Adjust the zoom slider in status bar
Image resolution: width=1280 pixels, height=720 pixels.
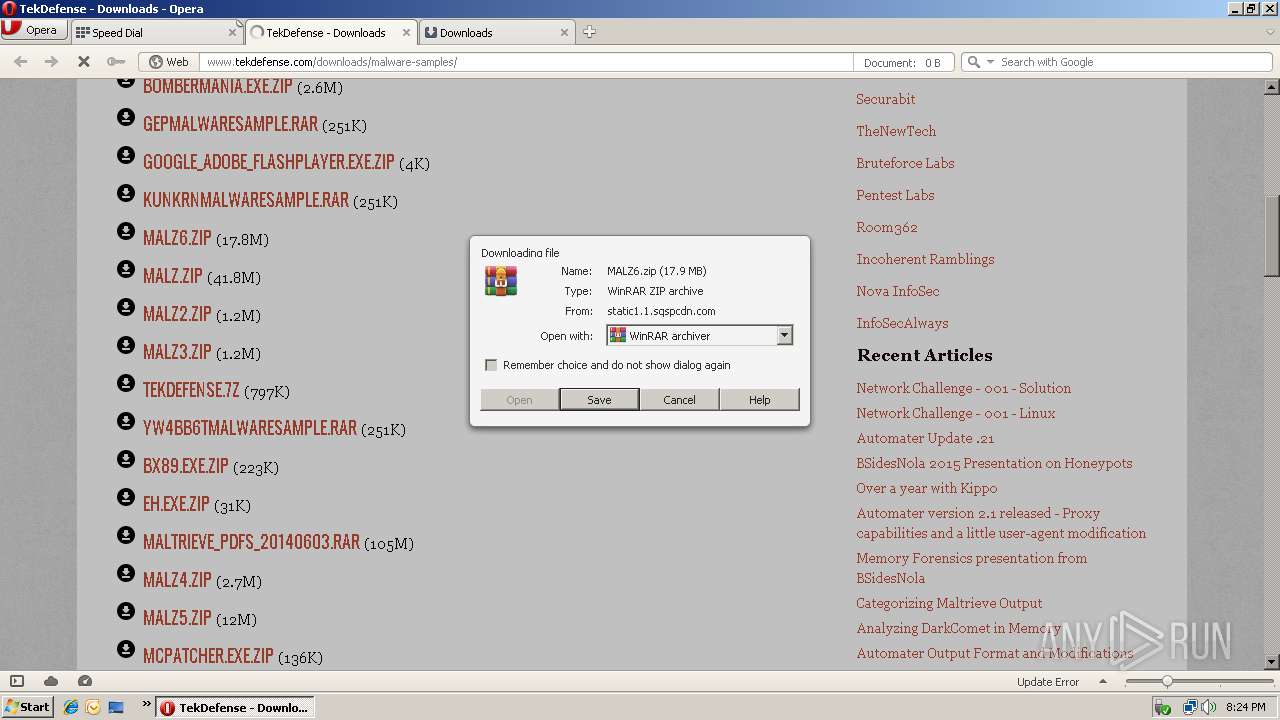coord(1166,681)
